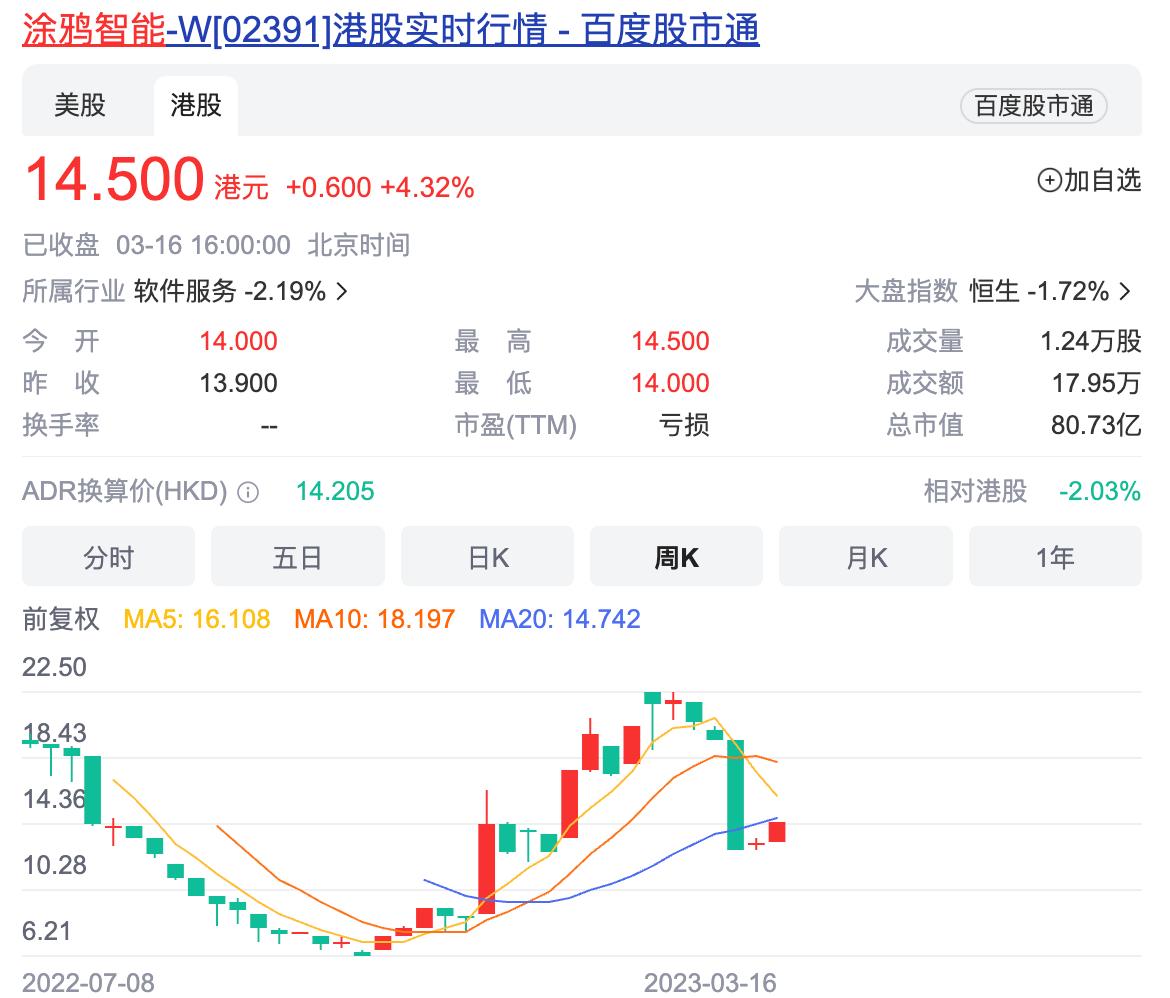Click the latest red candlestick on chart
Image resolution: width=1170 pixels, height=998 pixels.
(777, 832)
